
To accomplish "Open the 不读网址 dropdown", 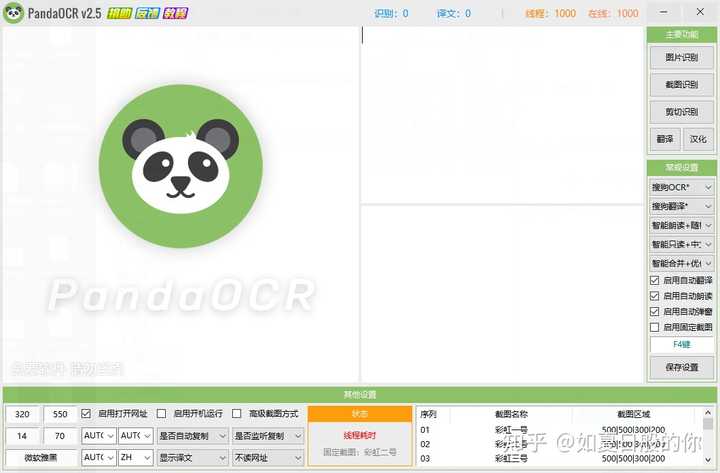I will pyautogui.click(x=268, y=458).
